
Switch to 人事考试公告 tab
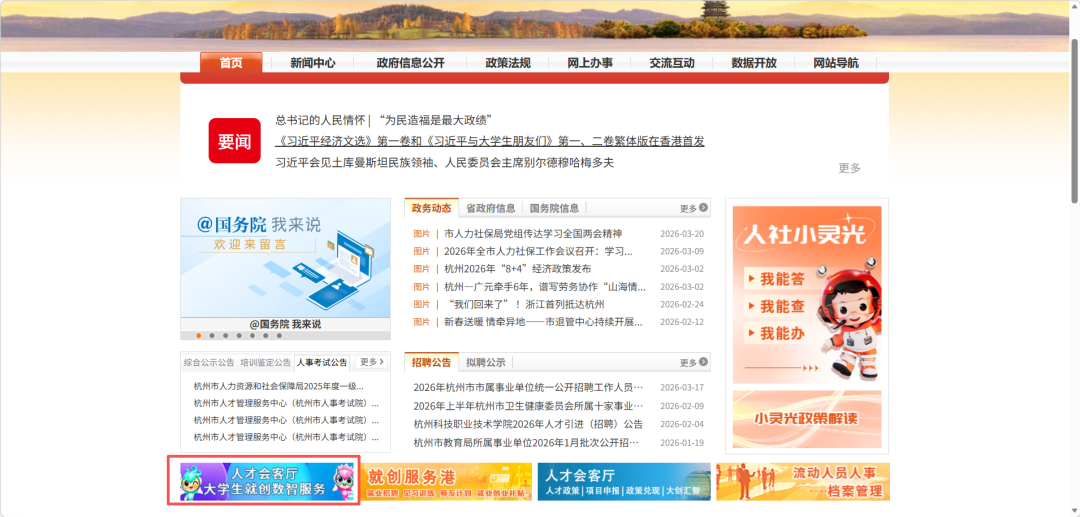pyautogui.click(x=322, y=361)
